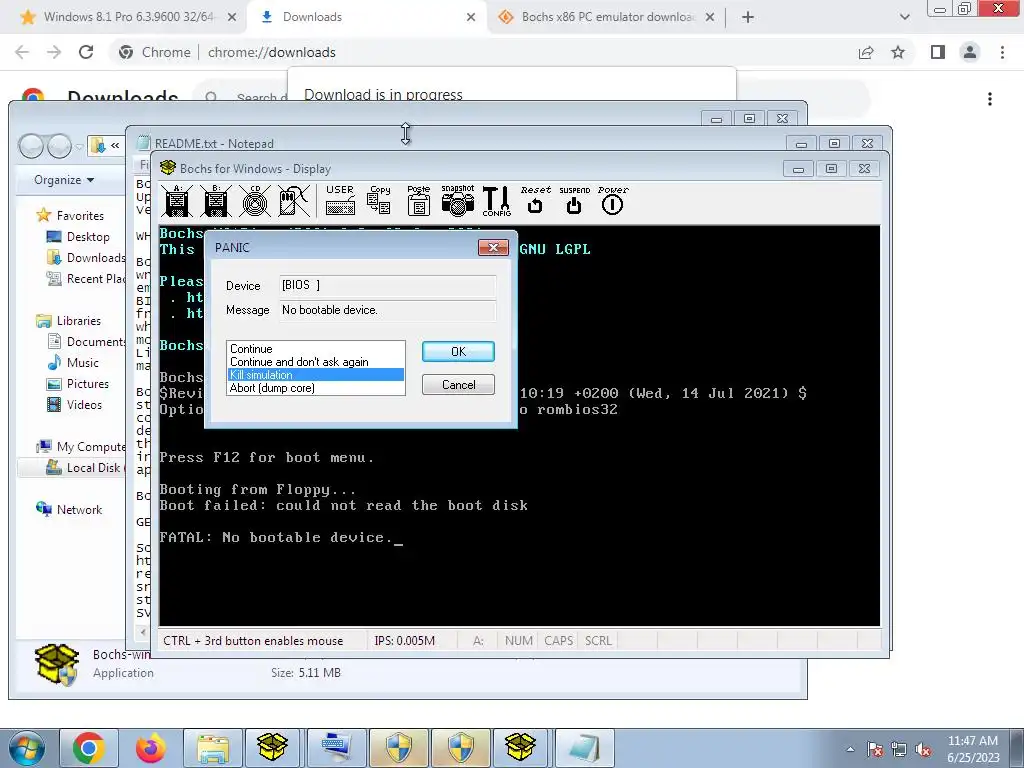Click the Power icon in Bochs toolbar

[x=613, y=200]
